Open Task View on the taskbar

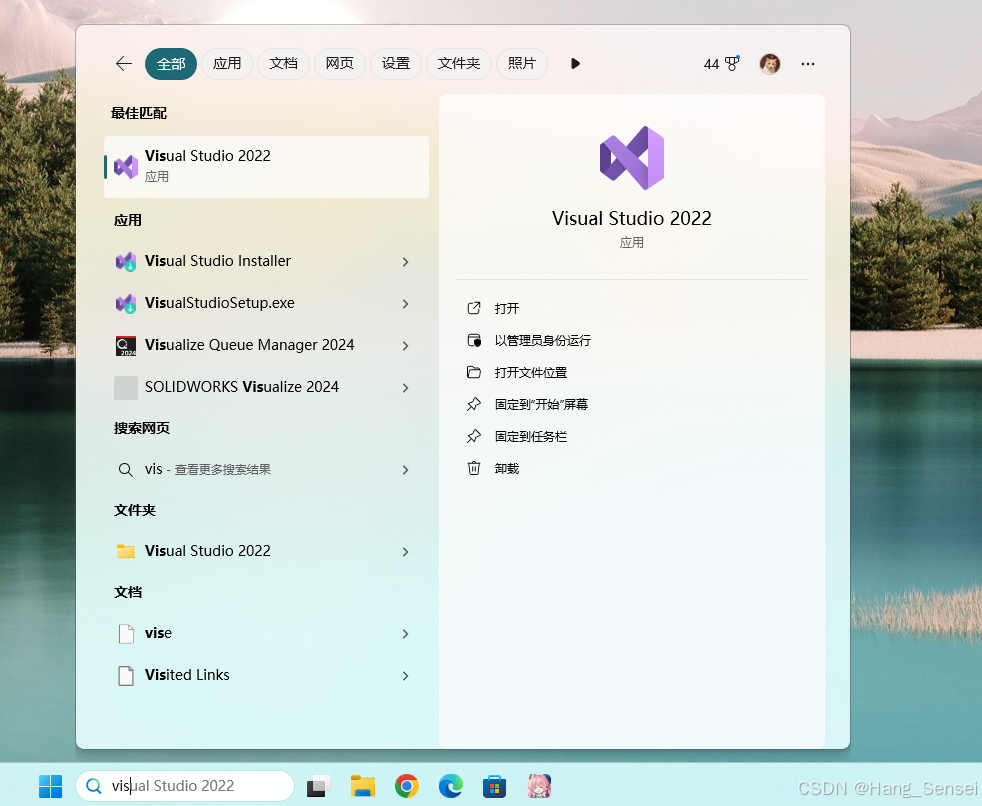[319, 786]
